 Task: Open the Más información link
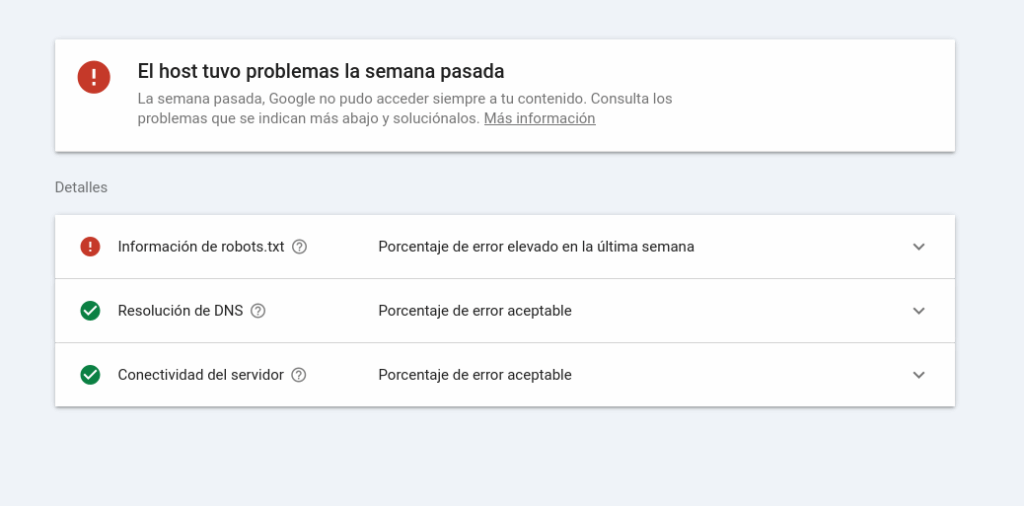(539, 118)
